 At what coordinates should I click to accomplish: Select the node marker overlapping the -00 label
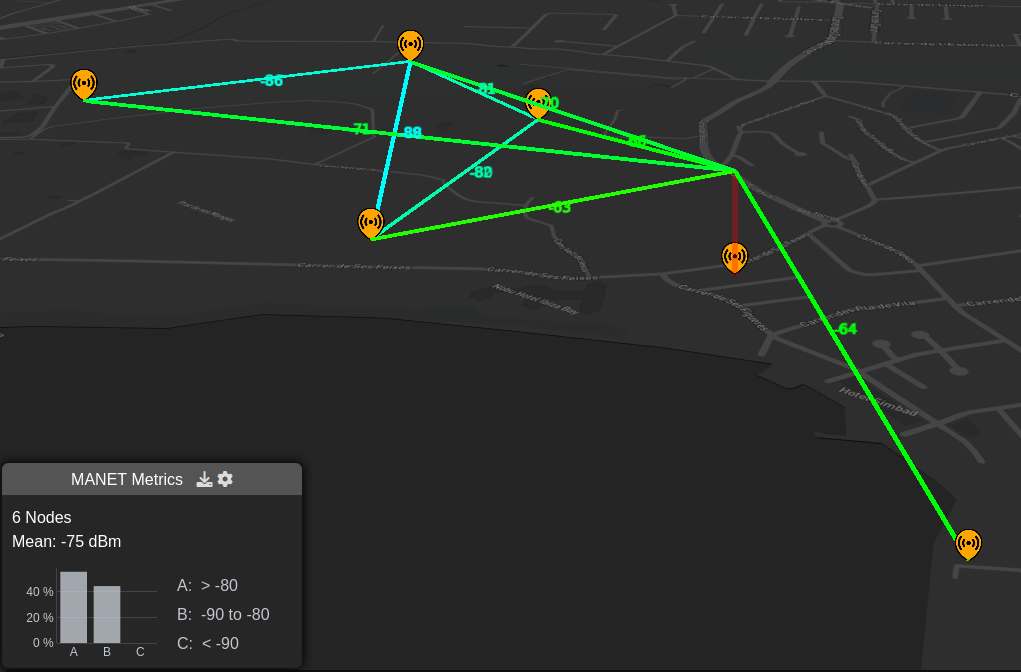pos(538,103)
